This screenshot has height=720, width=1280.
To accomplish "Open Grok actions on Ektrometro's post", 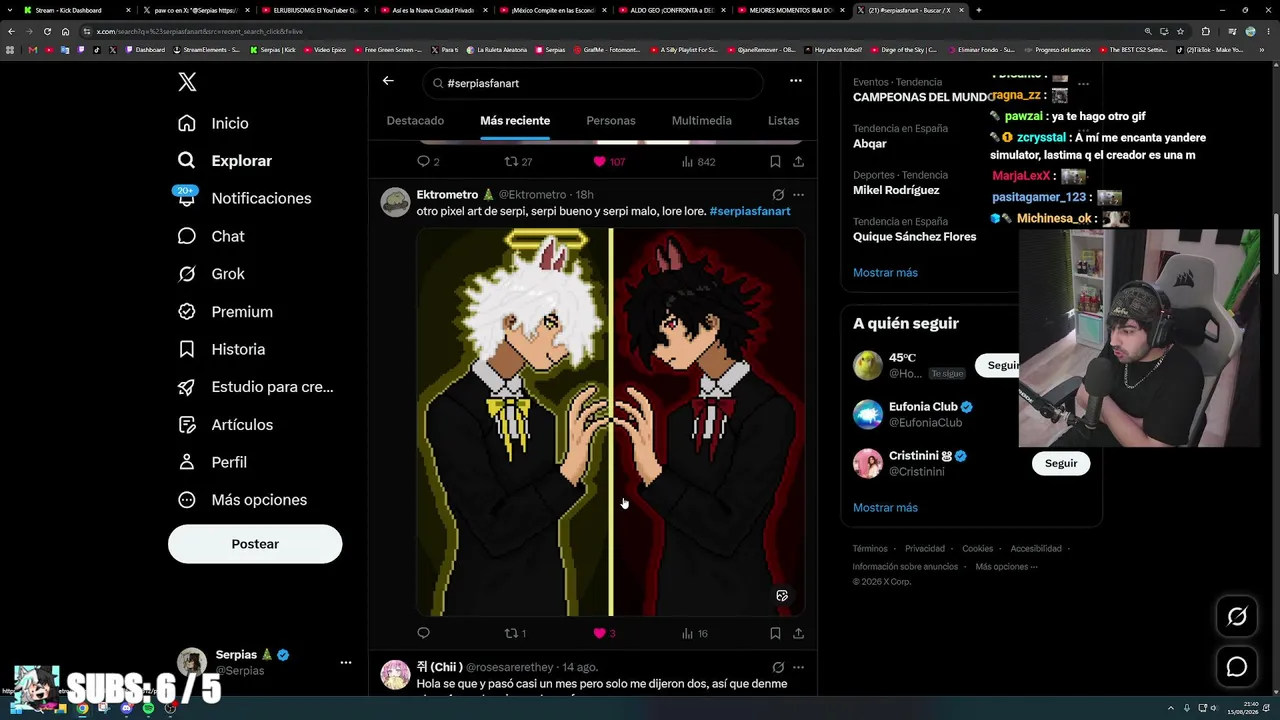I will coord(778,195).
